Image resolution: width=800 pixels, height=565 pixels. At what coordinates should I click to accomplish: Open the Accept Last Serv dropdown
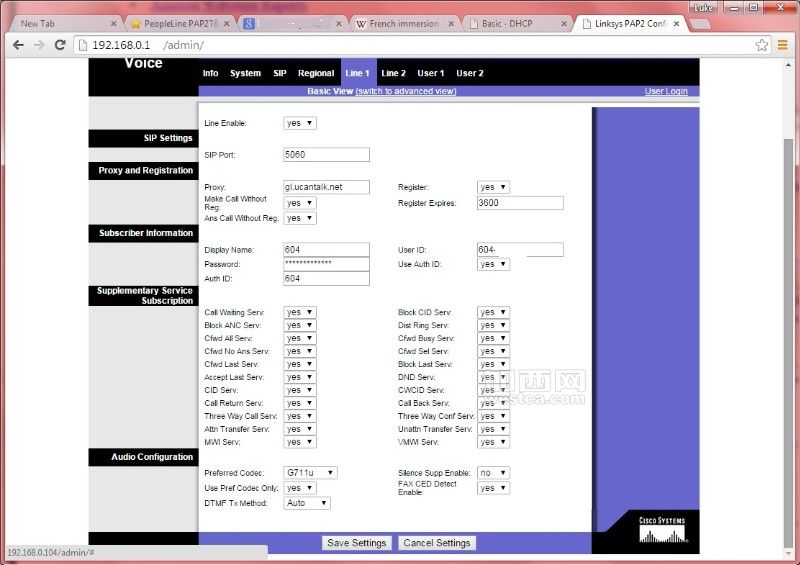pos(299,377)
